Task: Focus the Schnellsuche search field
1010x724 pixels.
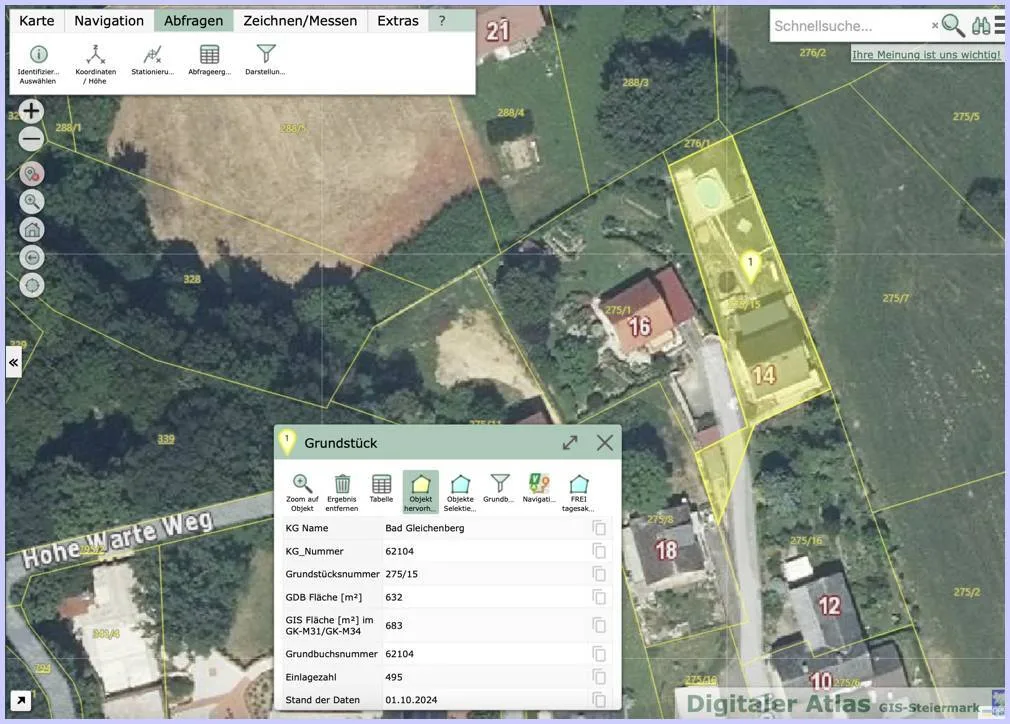Action: point(850,26)
